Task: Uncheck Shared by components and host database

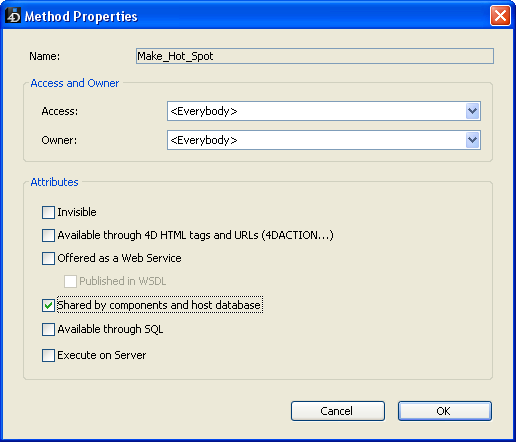Action: click(x=48, y=305)
